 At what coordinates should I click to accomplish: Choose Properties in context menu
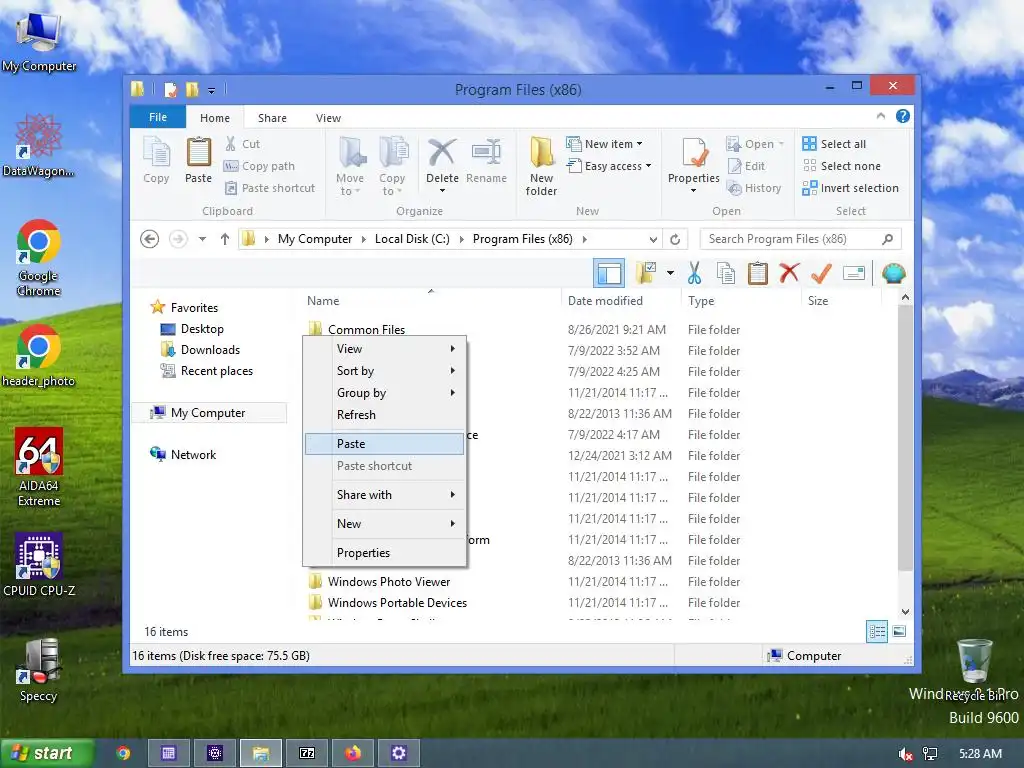coord(385,552)
